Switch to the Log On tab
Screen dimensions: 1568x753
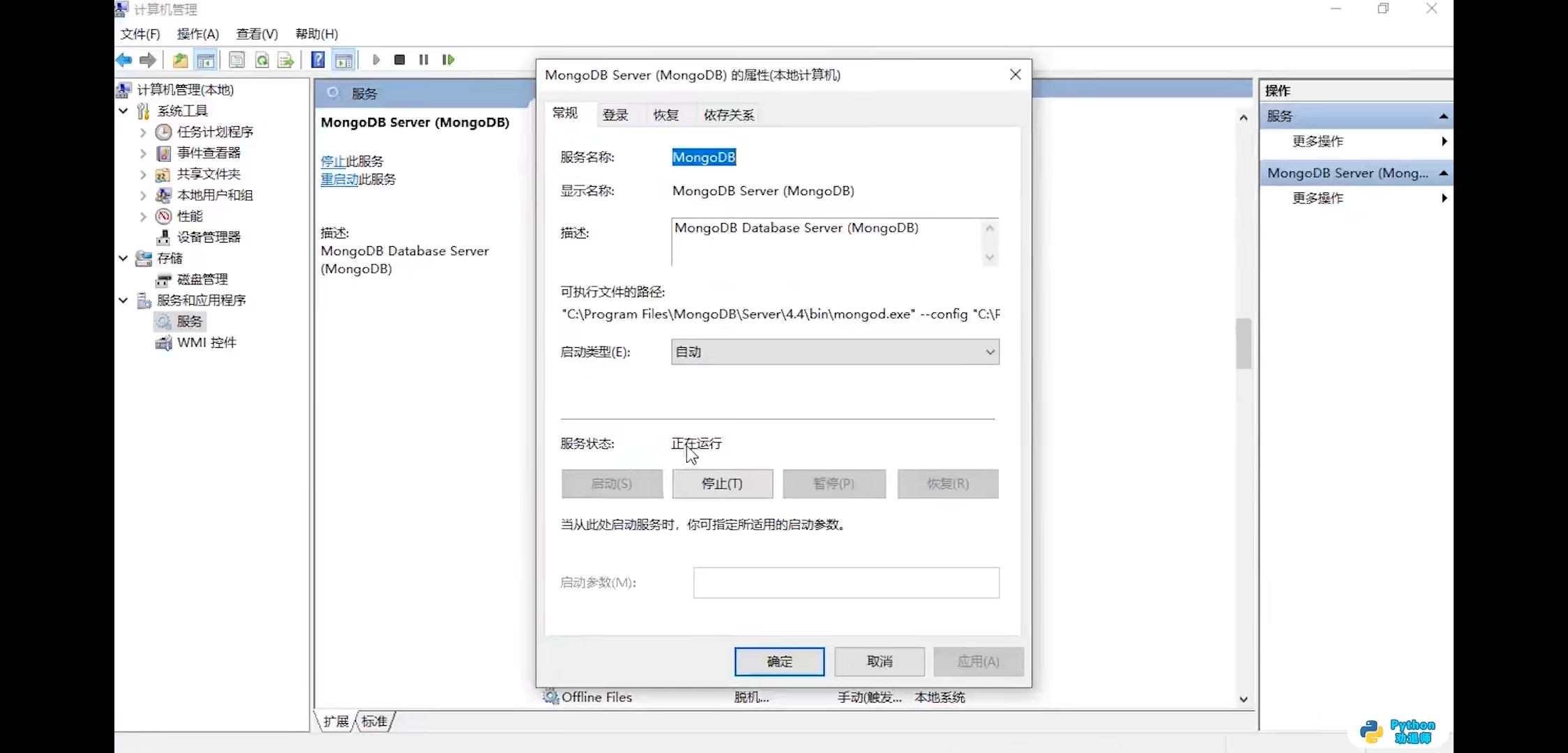point(615,115)
